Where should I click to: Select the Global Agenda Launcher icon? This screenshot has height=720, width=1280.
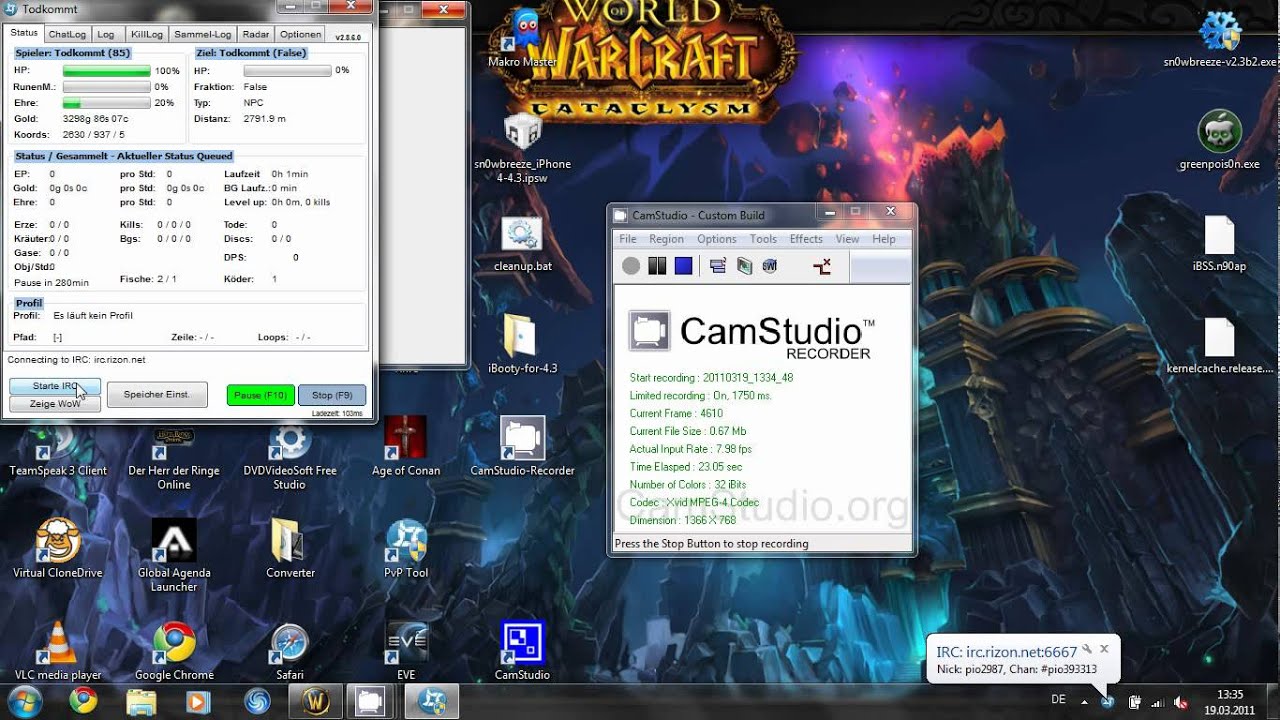click(174, 556)
